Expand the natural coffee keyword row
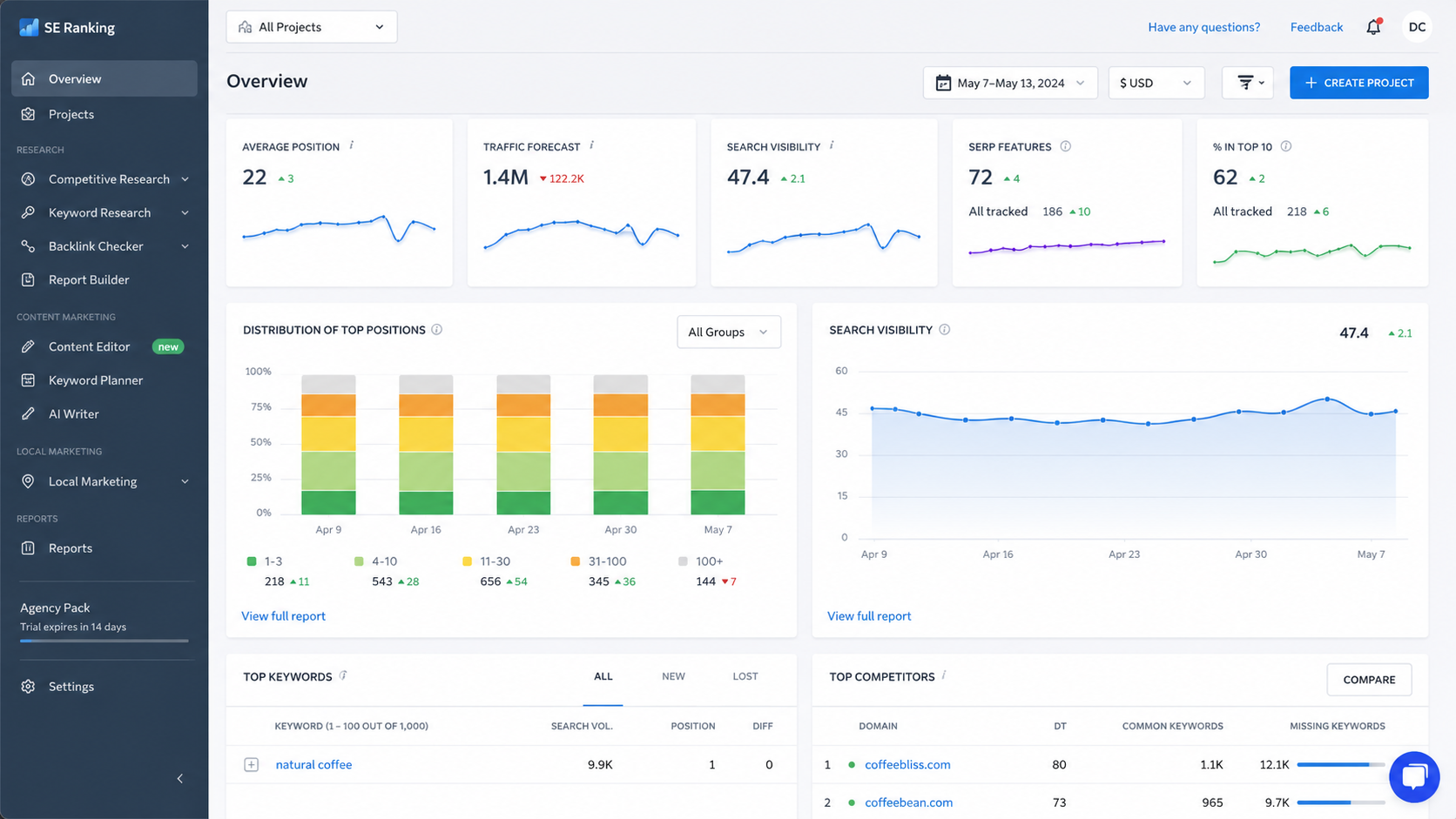The height and width of the screenshot is (819, 1456). (252, 765)
